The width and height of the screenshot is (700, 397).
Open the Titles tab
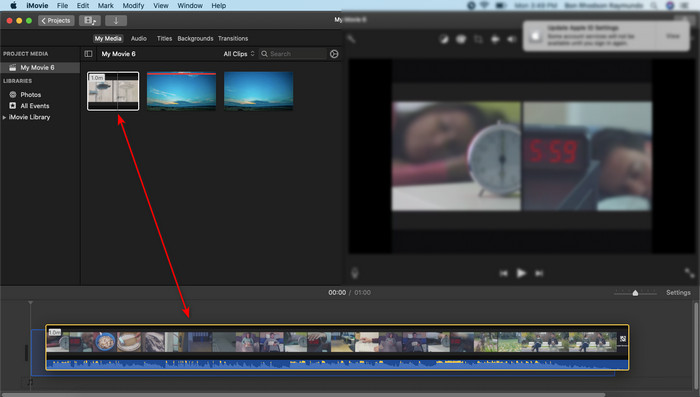click(x=164, y=38)
